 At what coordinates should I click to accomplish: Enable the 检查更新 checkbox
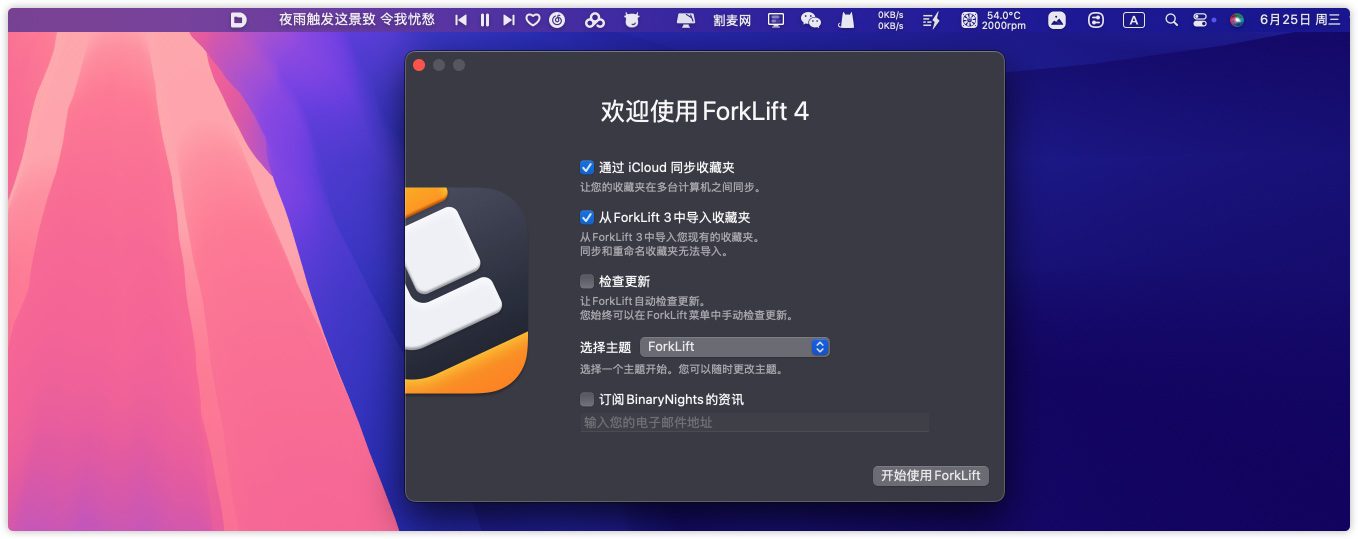[x=587, y=281]
